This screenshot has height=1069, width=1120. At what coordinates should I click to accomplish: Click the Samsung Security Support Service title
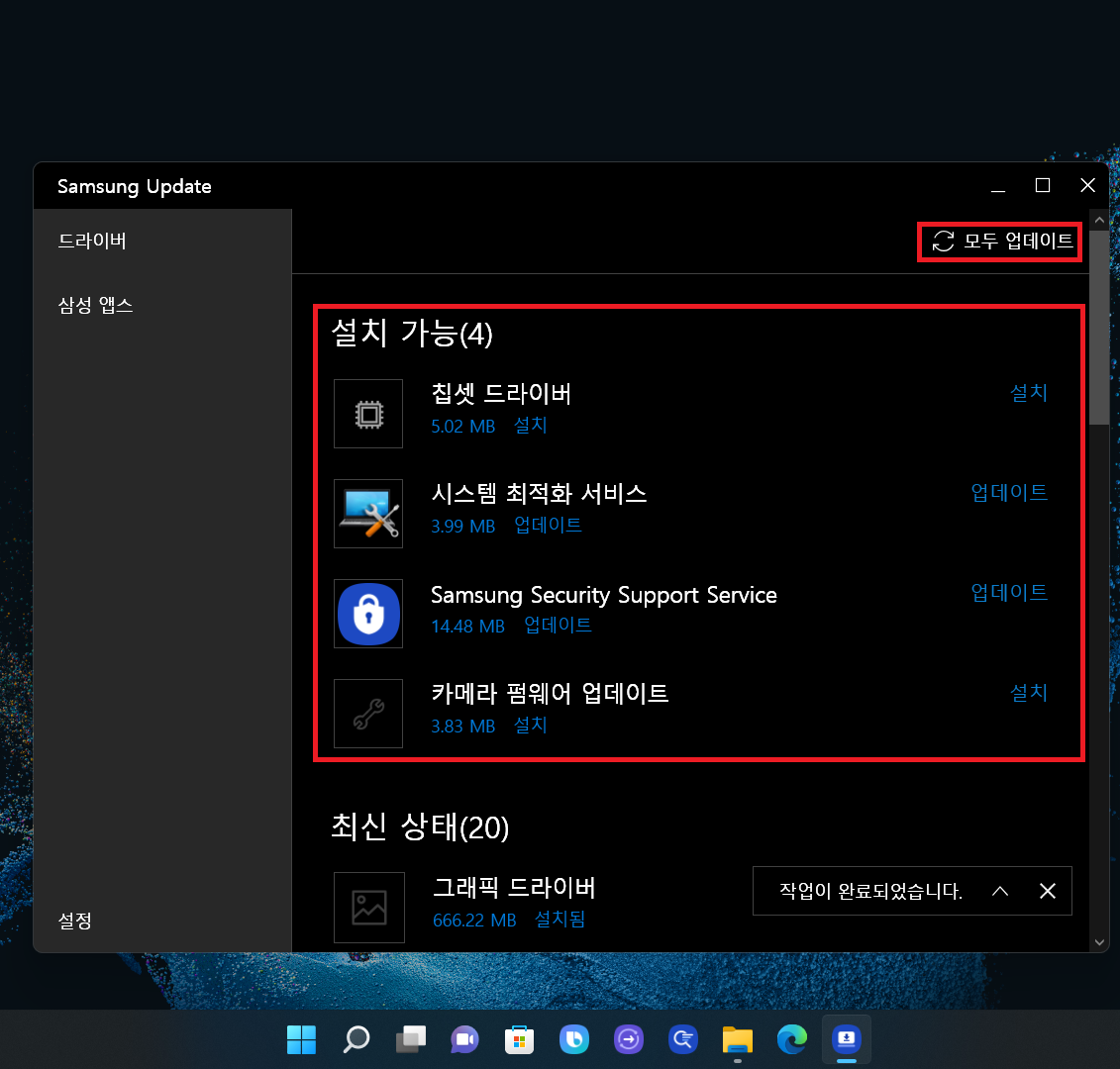point(603,596)
